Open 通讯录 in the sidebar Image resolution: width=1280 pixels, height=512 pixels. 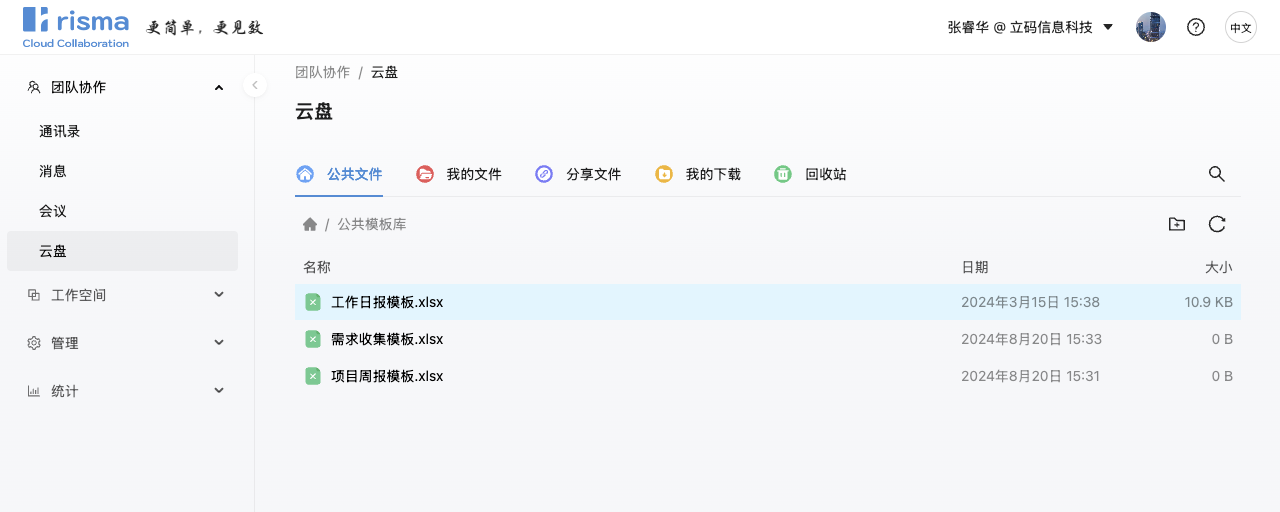click(x=60, y=131)
